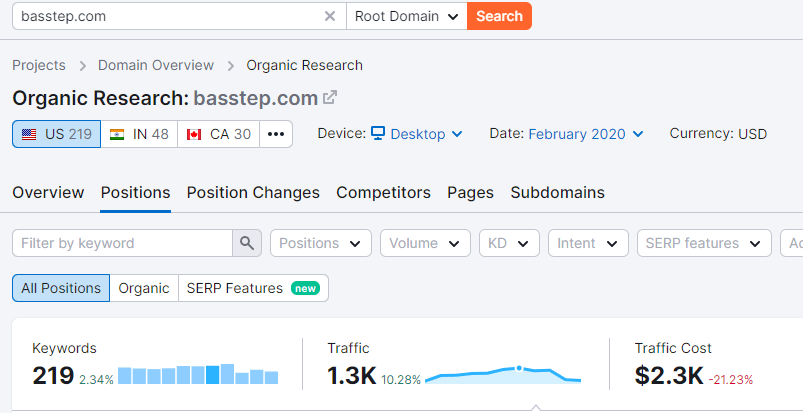Open the Root Domain dropdown
803x413 pixels.
(407, 16)
